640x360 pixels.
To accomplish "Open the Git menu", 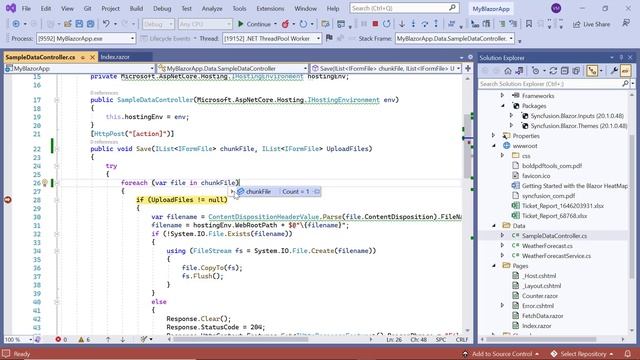I will point(87,8).
